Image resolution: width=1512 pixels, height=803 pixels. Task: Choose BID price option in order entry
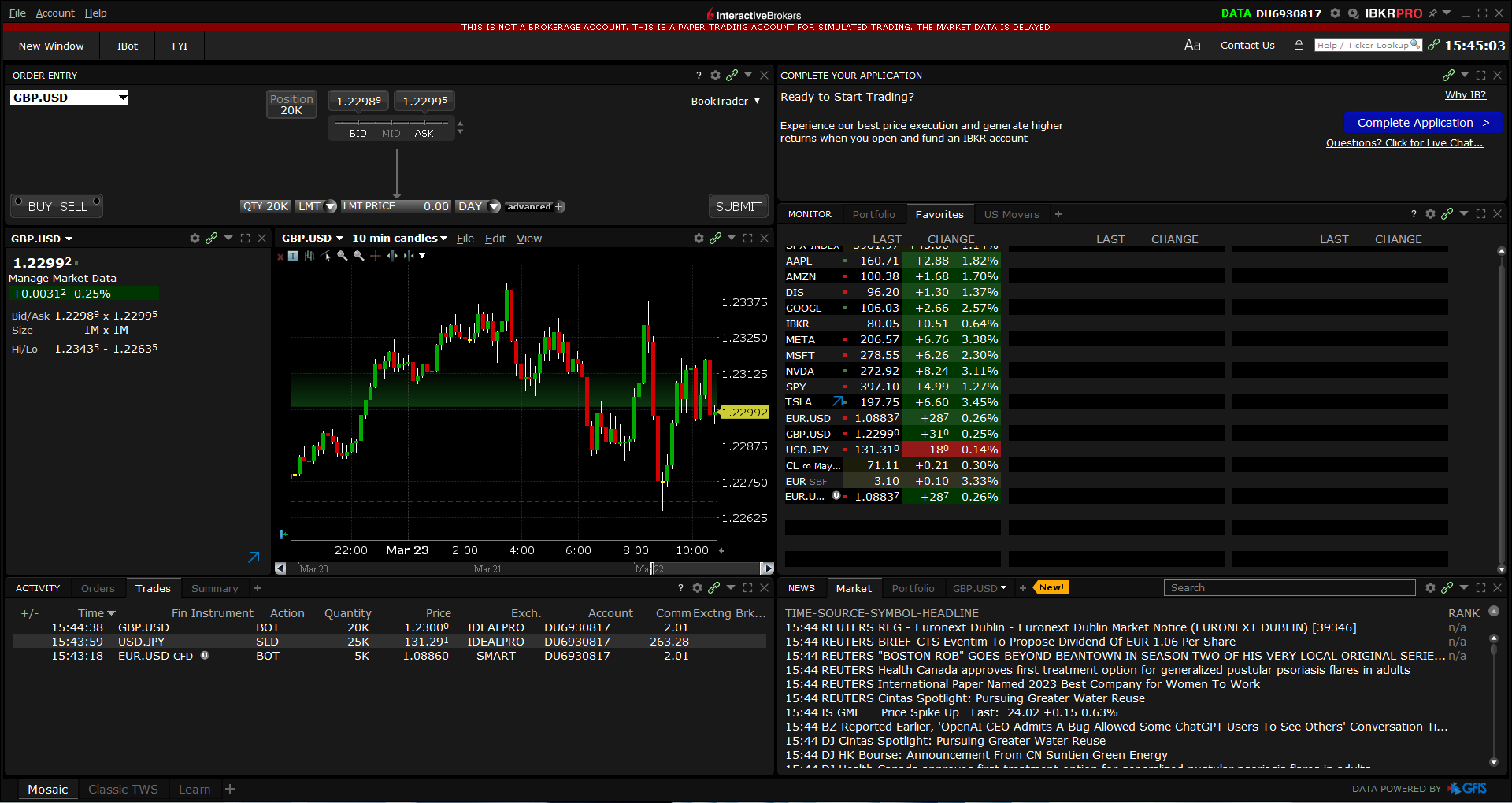tap(358, 134)
